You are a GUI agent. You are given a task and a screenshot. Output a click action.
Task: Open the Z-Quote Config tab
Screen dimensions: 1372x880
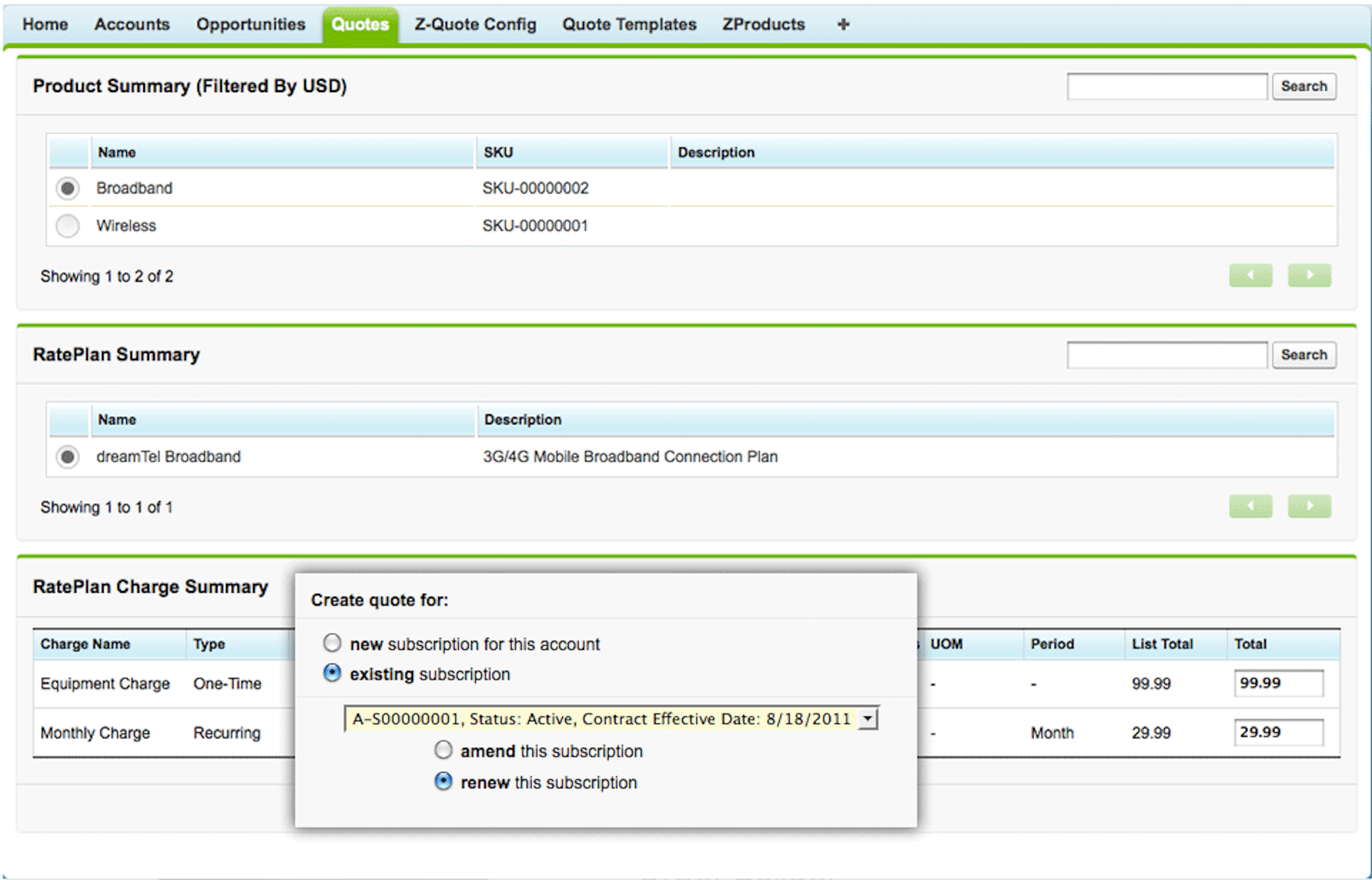(x=475, y=24)
